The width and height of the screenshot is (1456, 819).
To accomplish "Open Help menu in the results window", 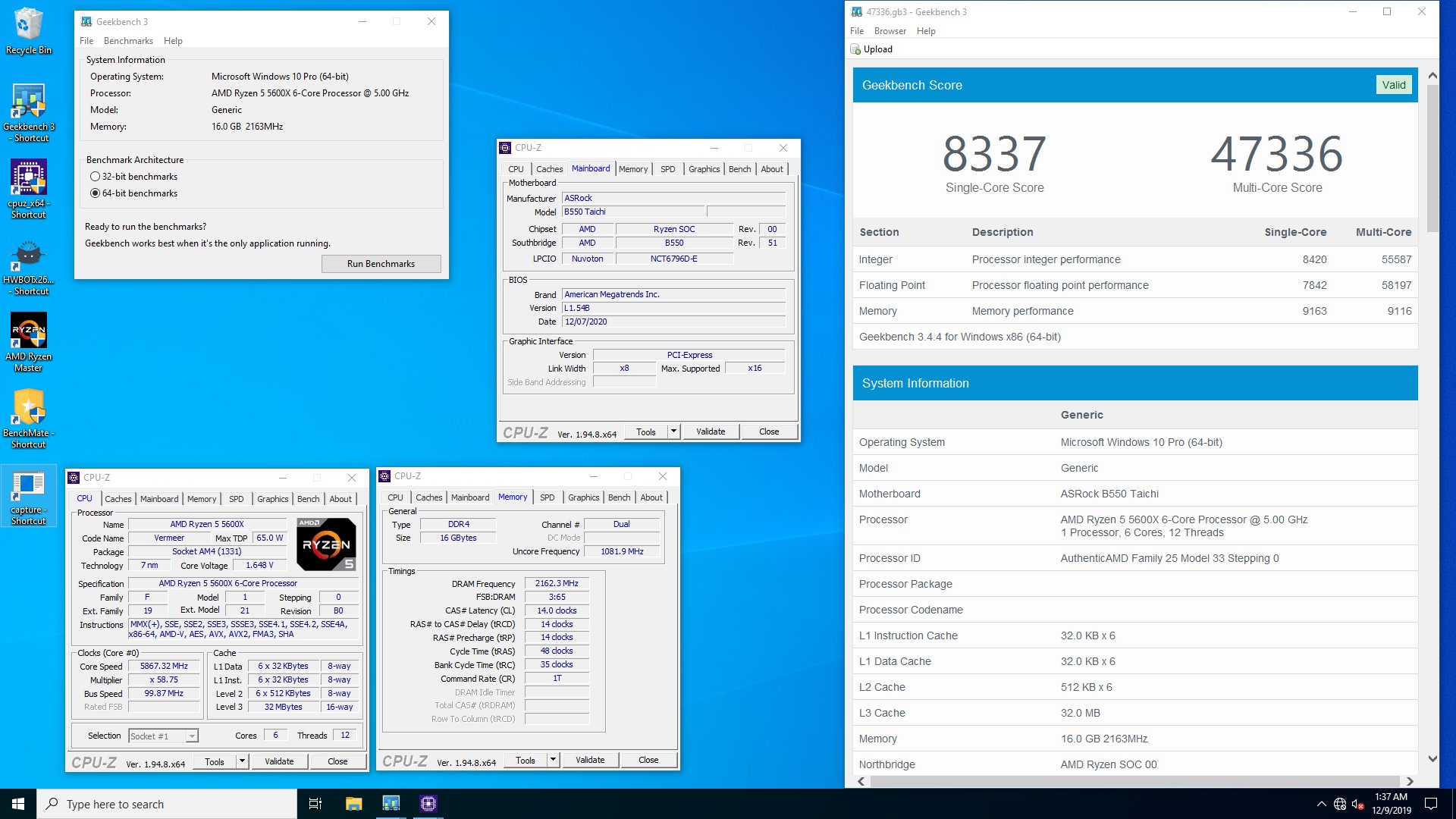I will click(926, 31).
